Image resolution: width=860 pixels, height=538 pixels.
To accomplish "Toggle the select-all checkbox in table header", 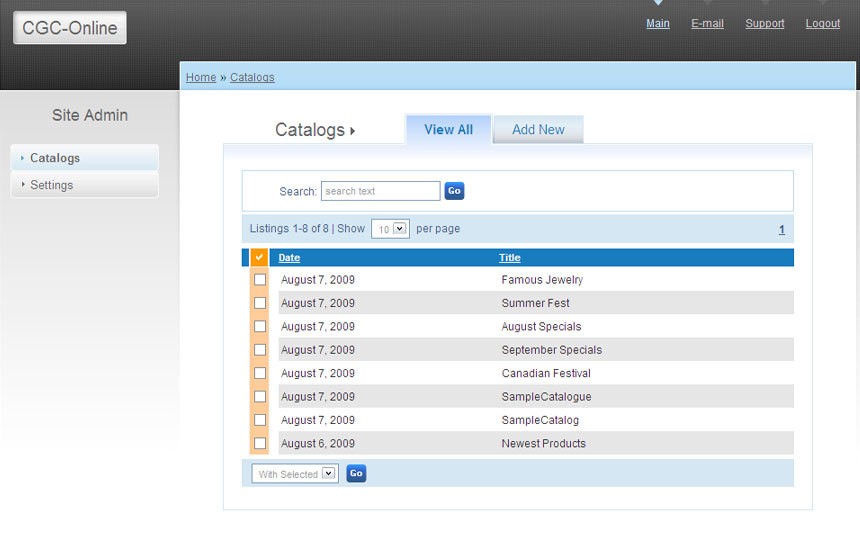I will (x=259, y=257).
